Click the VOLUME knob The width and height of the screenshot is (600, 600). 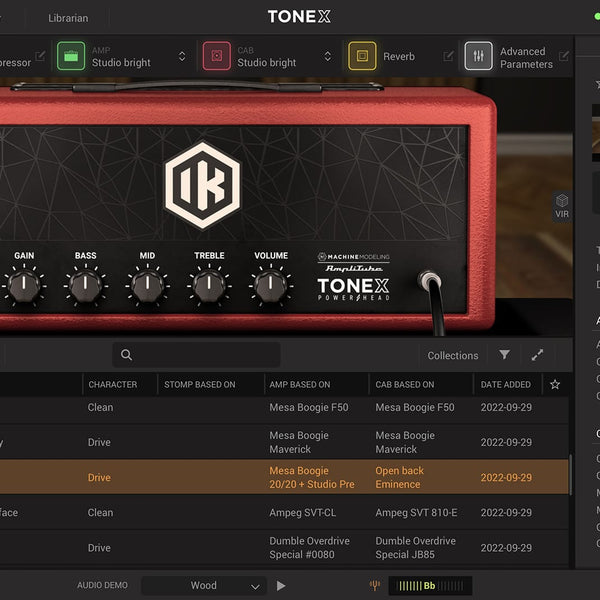coord(271,285)
